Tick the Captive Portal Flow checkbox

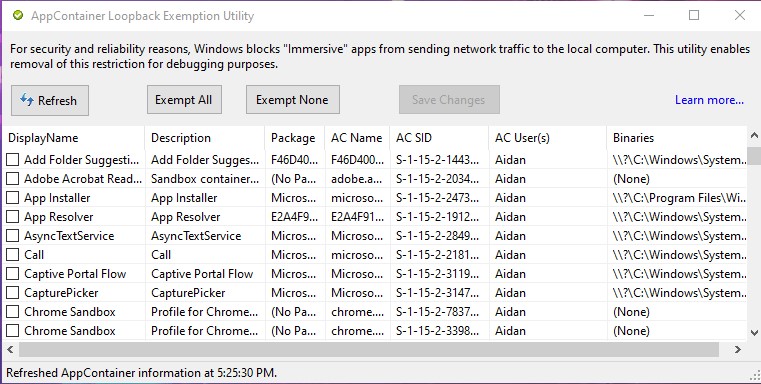point(13,274)
